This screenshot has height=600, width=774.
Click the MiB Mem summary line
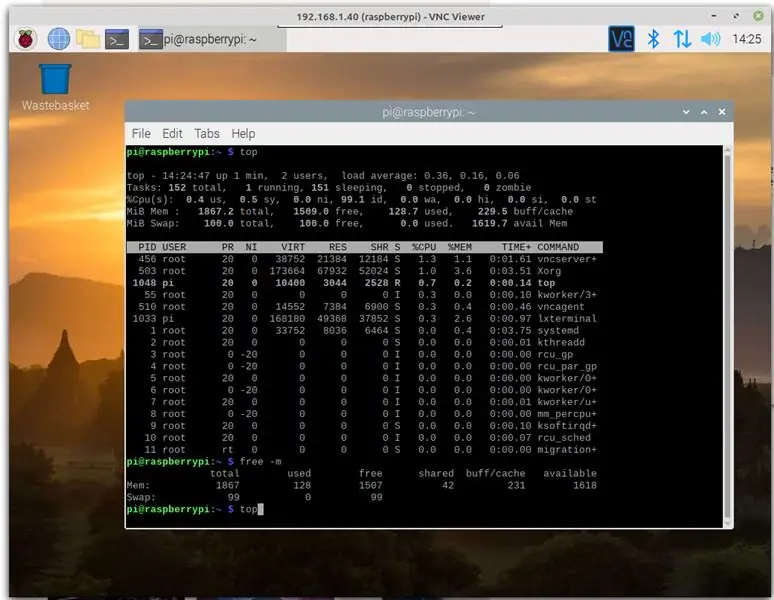point(349,212)
